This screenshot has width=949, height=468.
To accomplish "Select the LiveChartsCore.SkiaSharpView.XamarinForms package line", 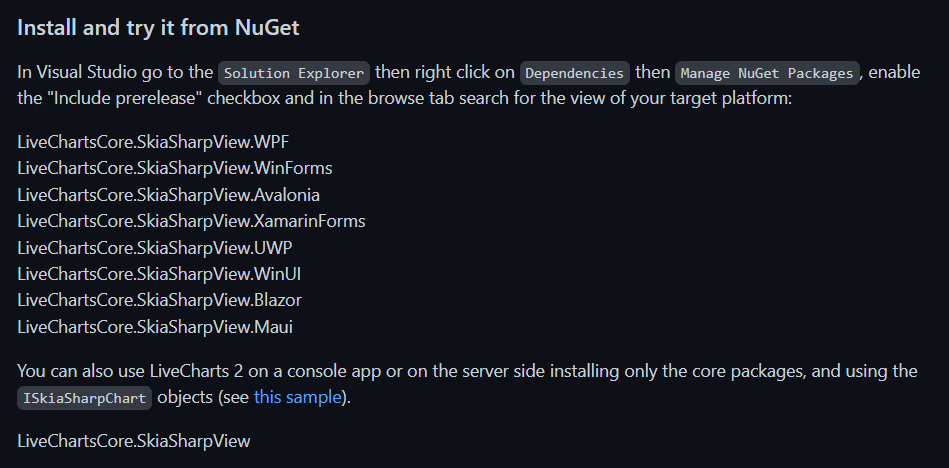I will tap(191, 221).
